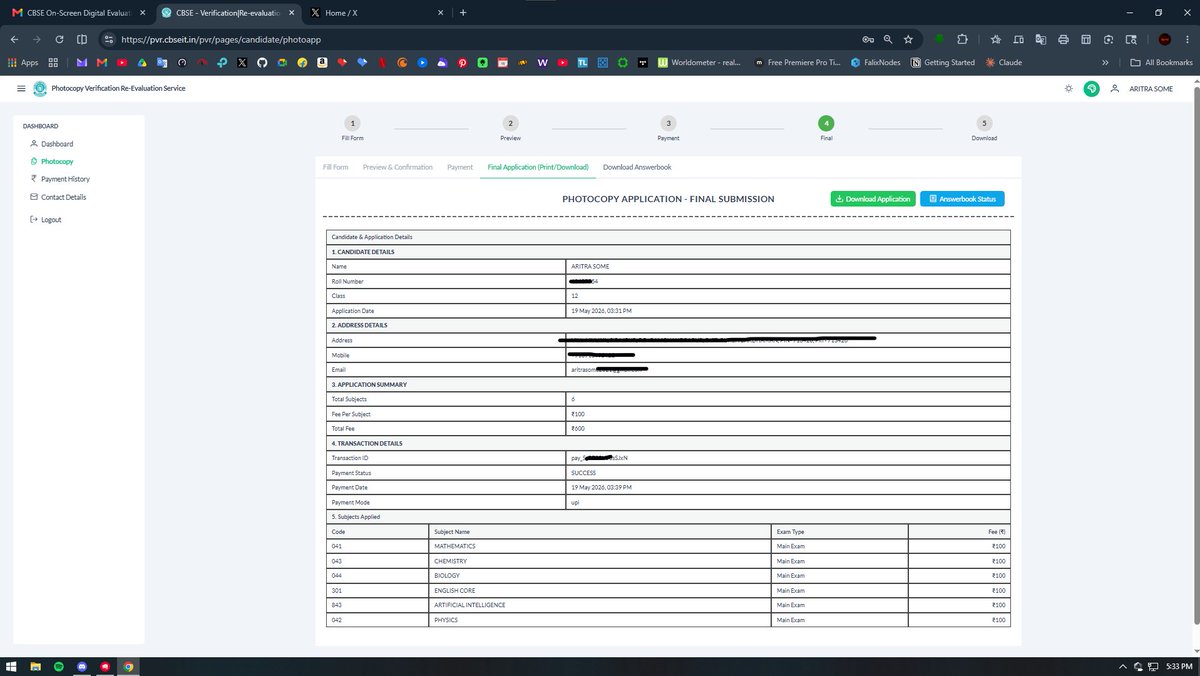Click the browser profile avatar
This screenshot has width=1200, height=676.
1165,39
